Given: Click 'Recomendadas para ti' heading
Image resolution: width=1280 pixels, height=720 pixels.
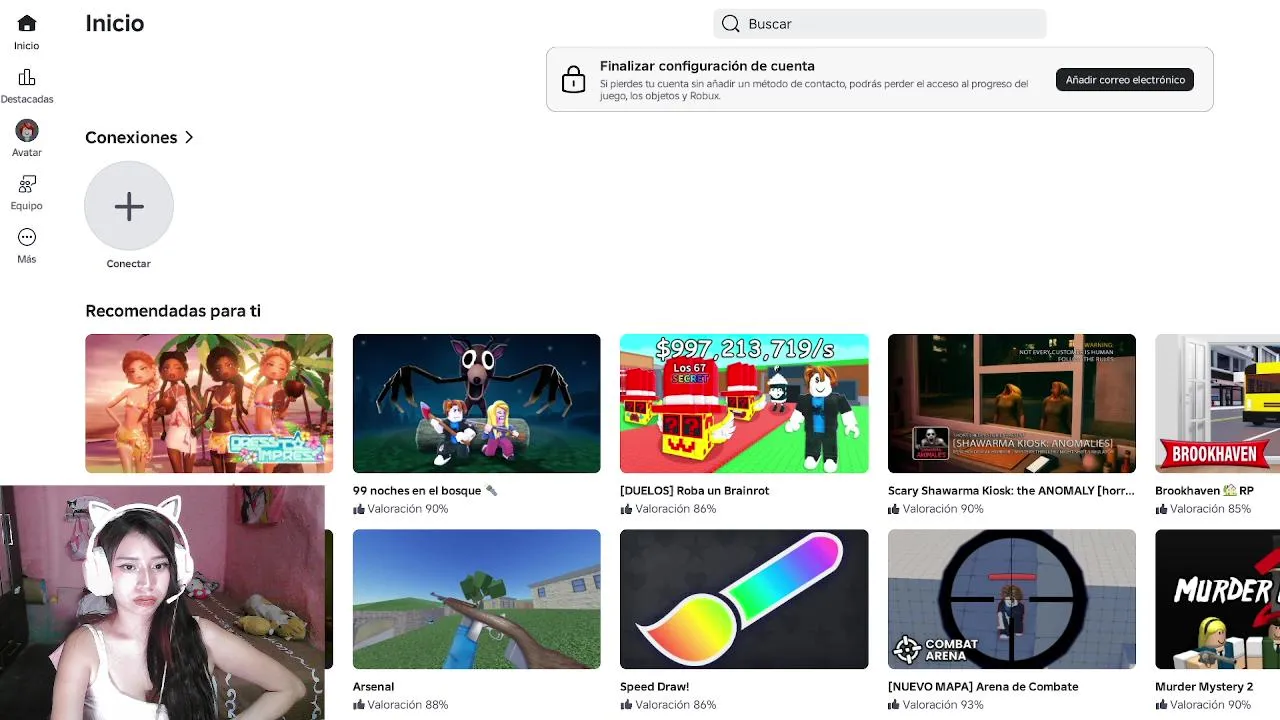Looking at the screenshot, I should coord(173,311).
